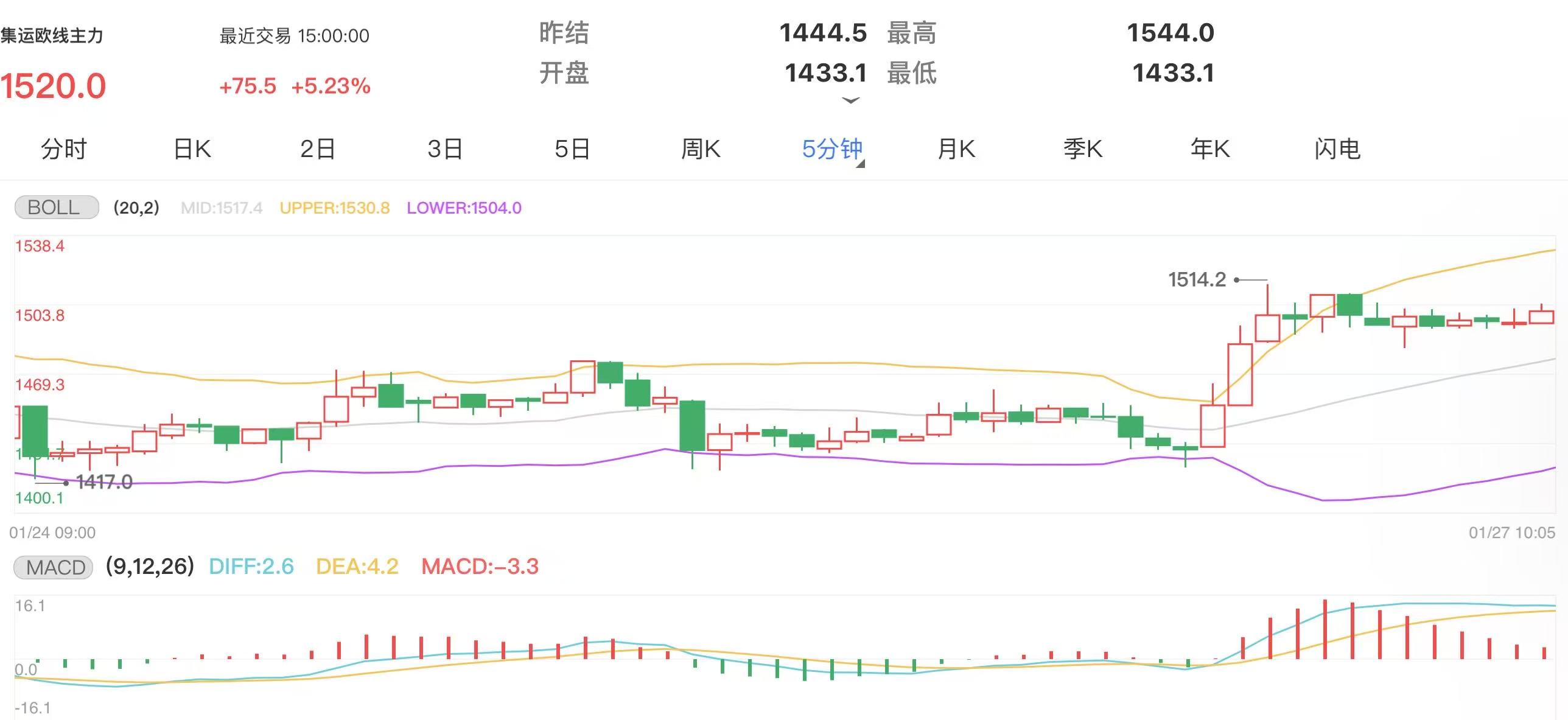Switch to the 月K monthly tab
The width and height of the screenshot is (1568, 720).
click(x=956, y=149)
